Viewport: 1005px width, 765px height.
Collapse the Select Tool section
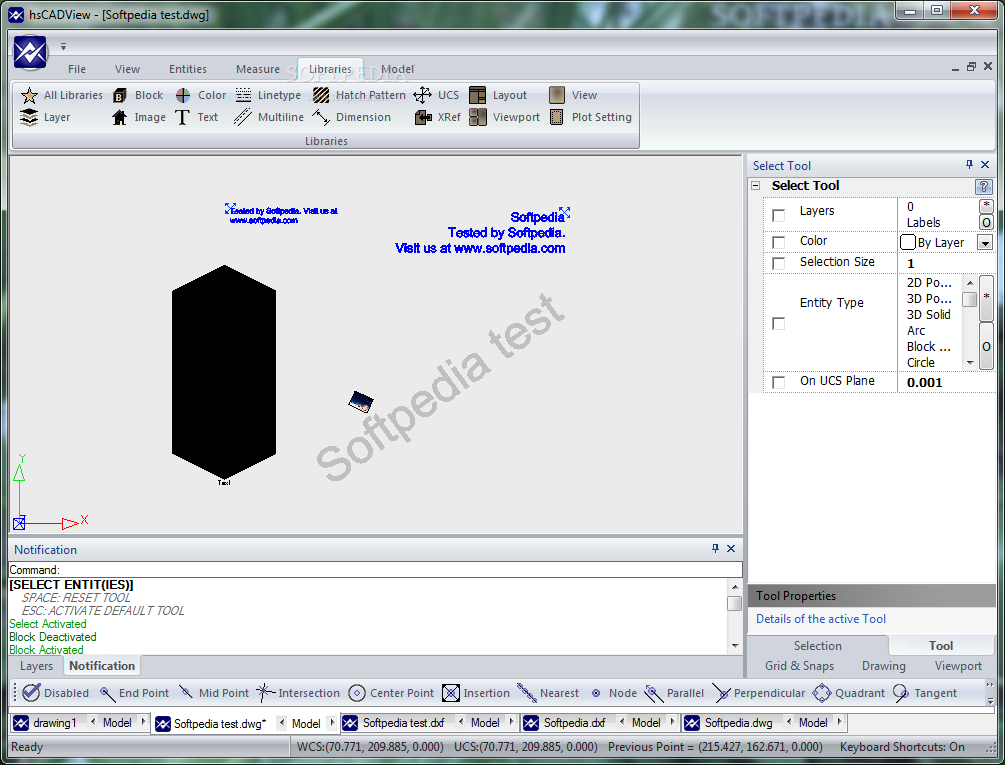tap(756, 186)
